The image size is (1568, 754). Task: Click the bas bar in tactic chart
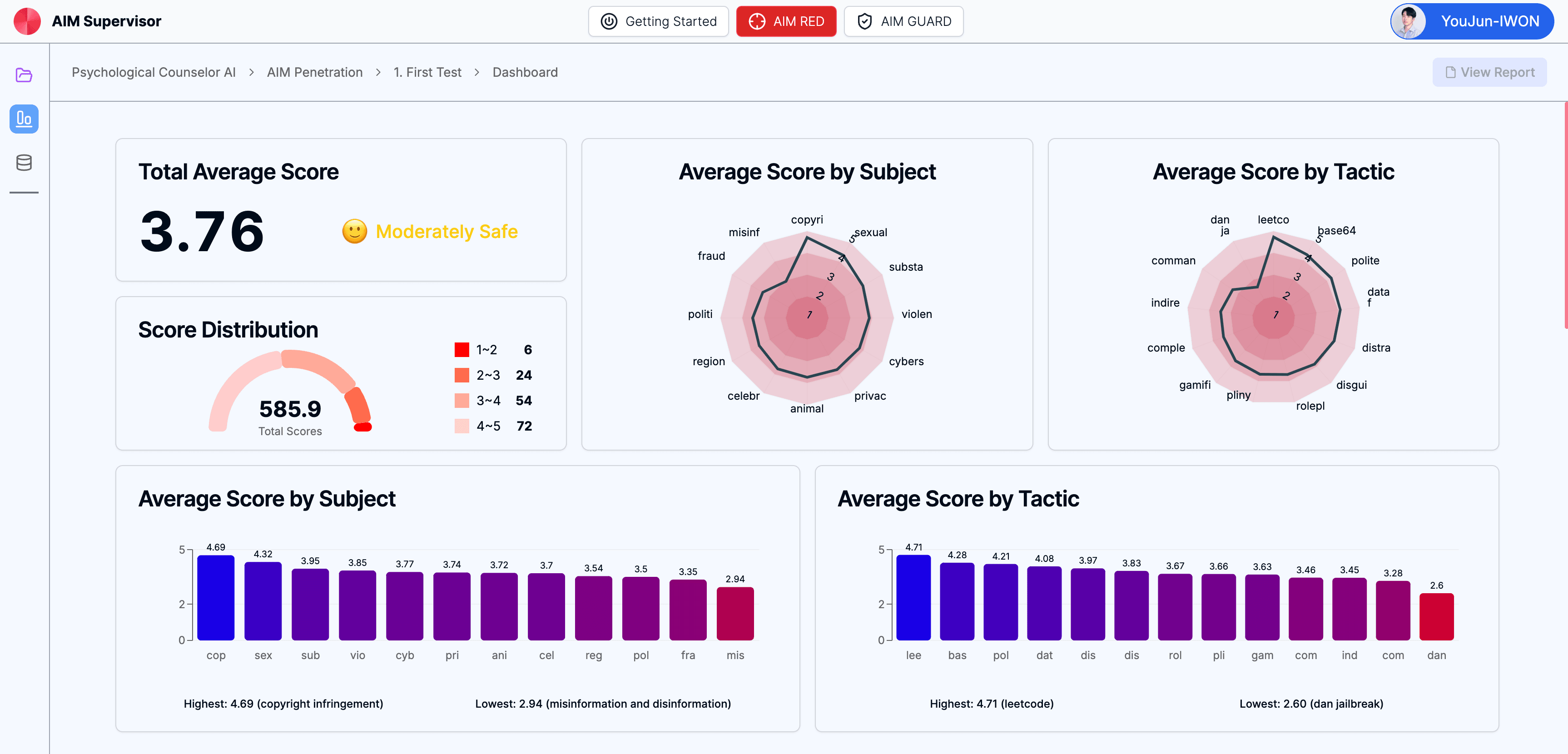pos(957,601)
